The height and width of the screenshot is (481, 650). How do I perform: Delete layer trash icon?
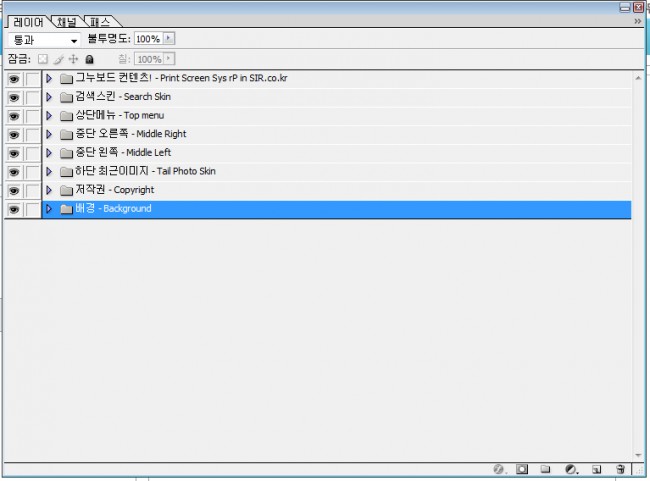click(620, 469)
